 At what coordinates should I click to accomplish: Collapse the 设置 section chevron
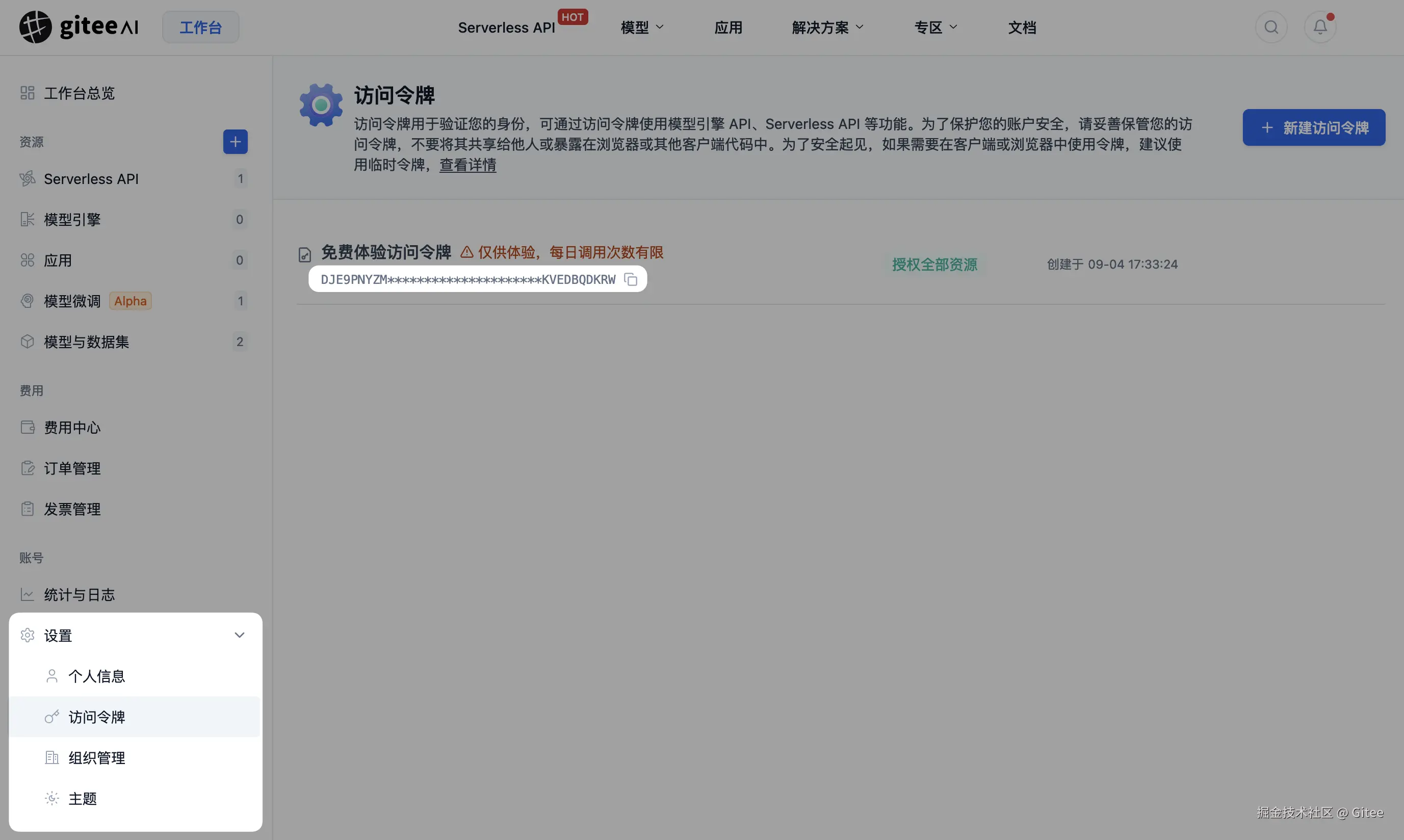240,635
